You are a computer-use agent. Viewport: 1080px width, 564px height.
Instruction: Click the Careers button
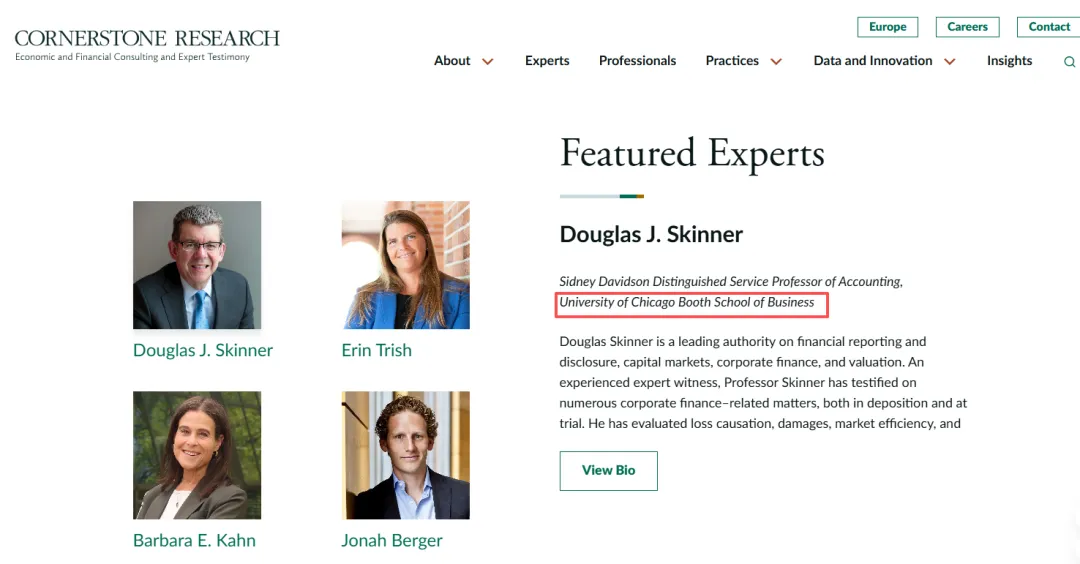click(x=967, y=27)
